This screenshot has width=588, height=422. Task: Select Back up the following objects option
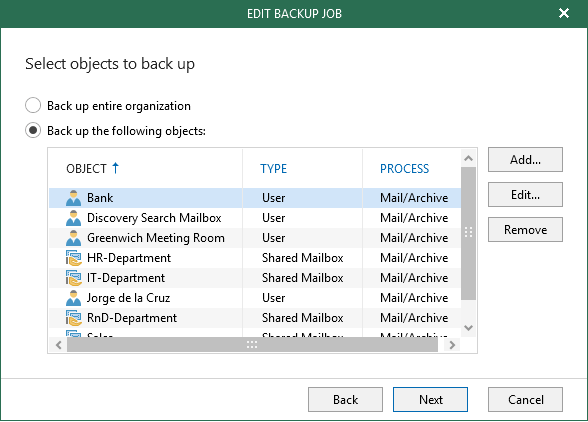click(x=33, y=131)
